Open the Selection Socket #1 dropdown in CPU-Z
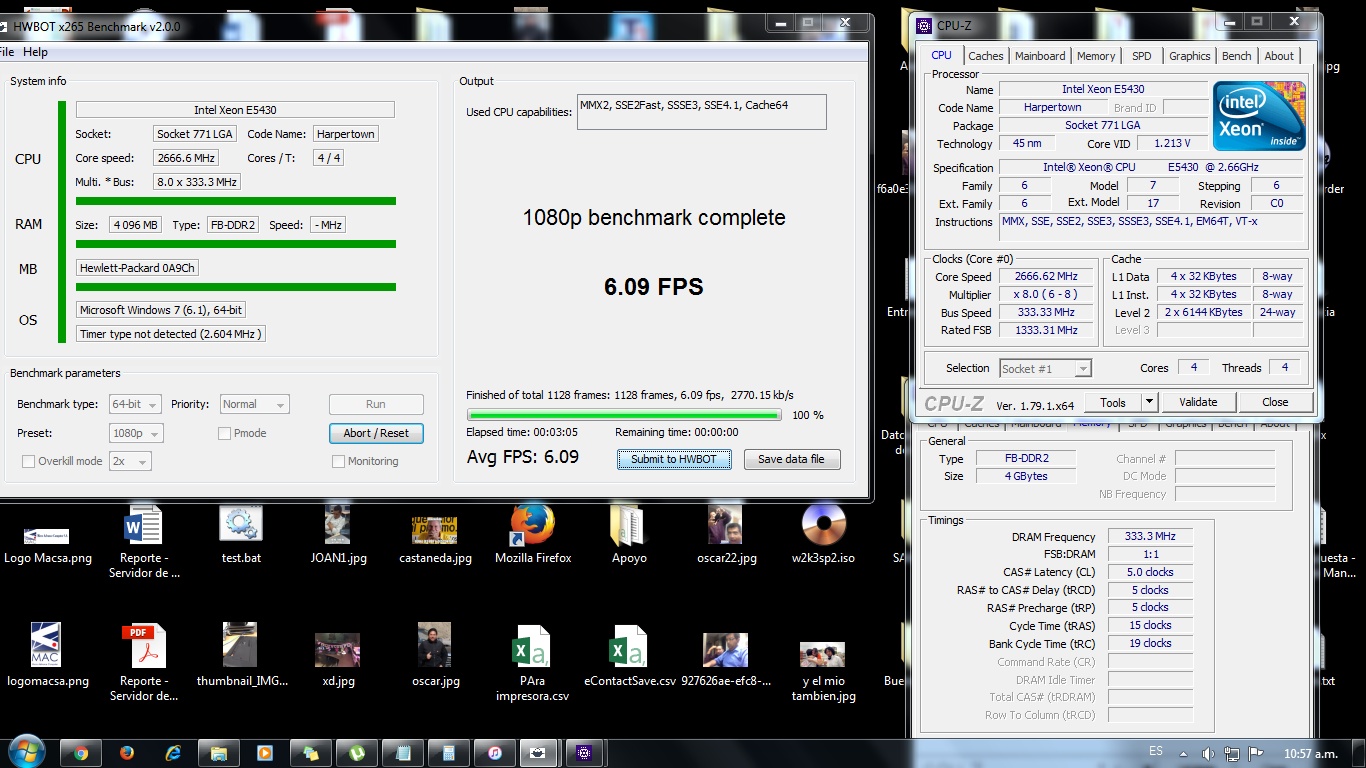Viewport: 1366px width, 768px height. coord(1045,368)
